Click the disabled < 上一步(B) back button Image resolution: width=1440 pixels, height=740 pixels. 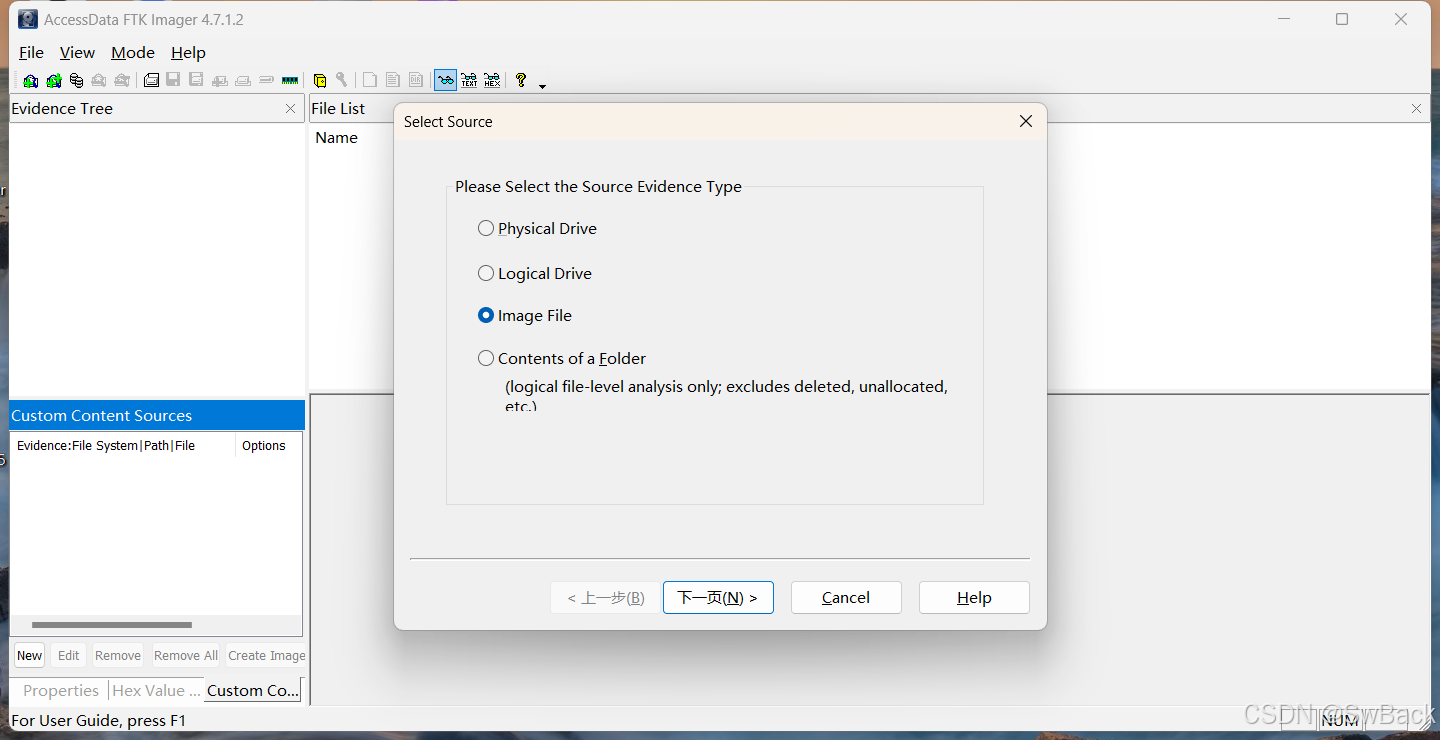[x=605, y=597]
